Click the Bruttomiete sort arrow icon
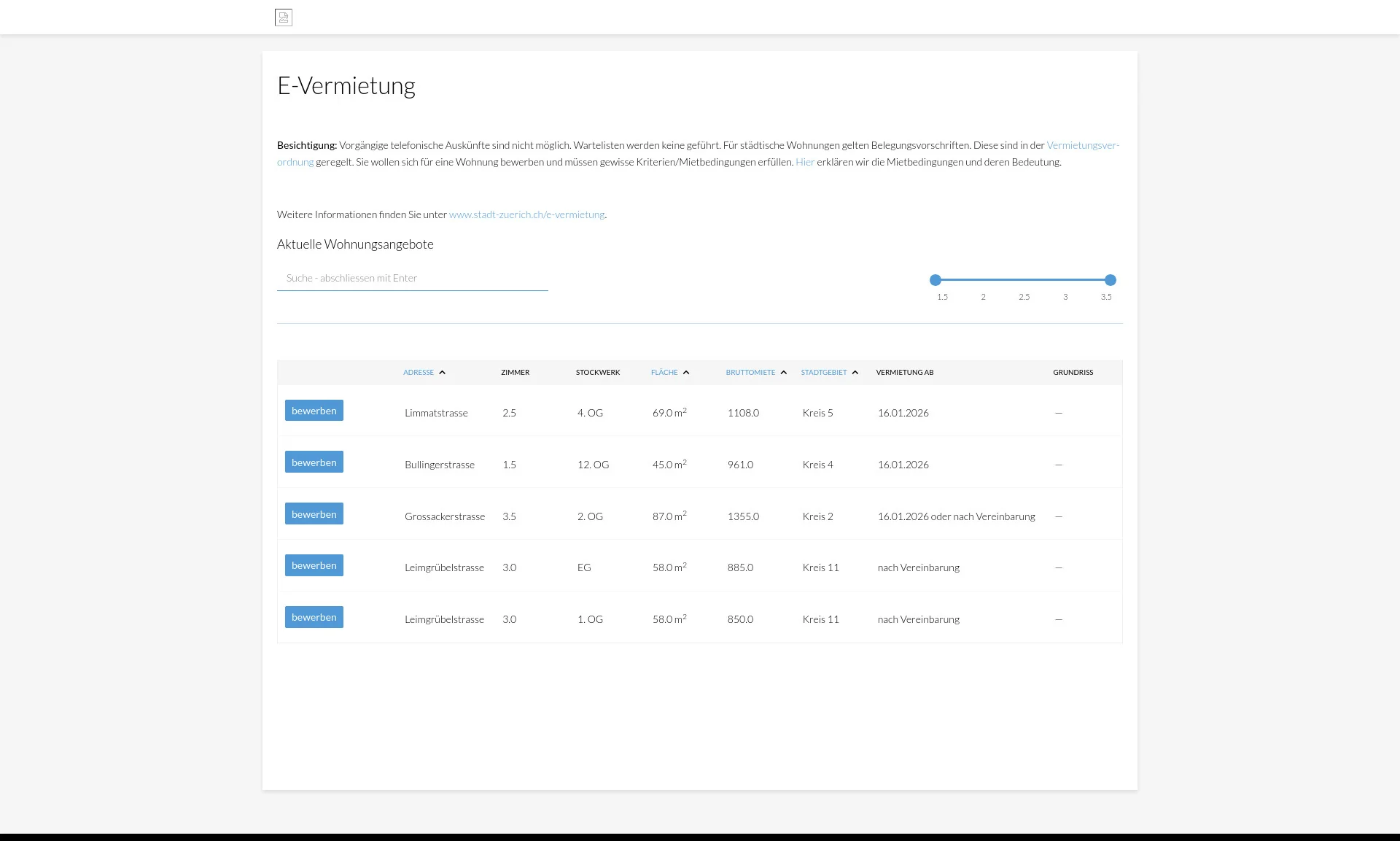 pos(784,373)
